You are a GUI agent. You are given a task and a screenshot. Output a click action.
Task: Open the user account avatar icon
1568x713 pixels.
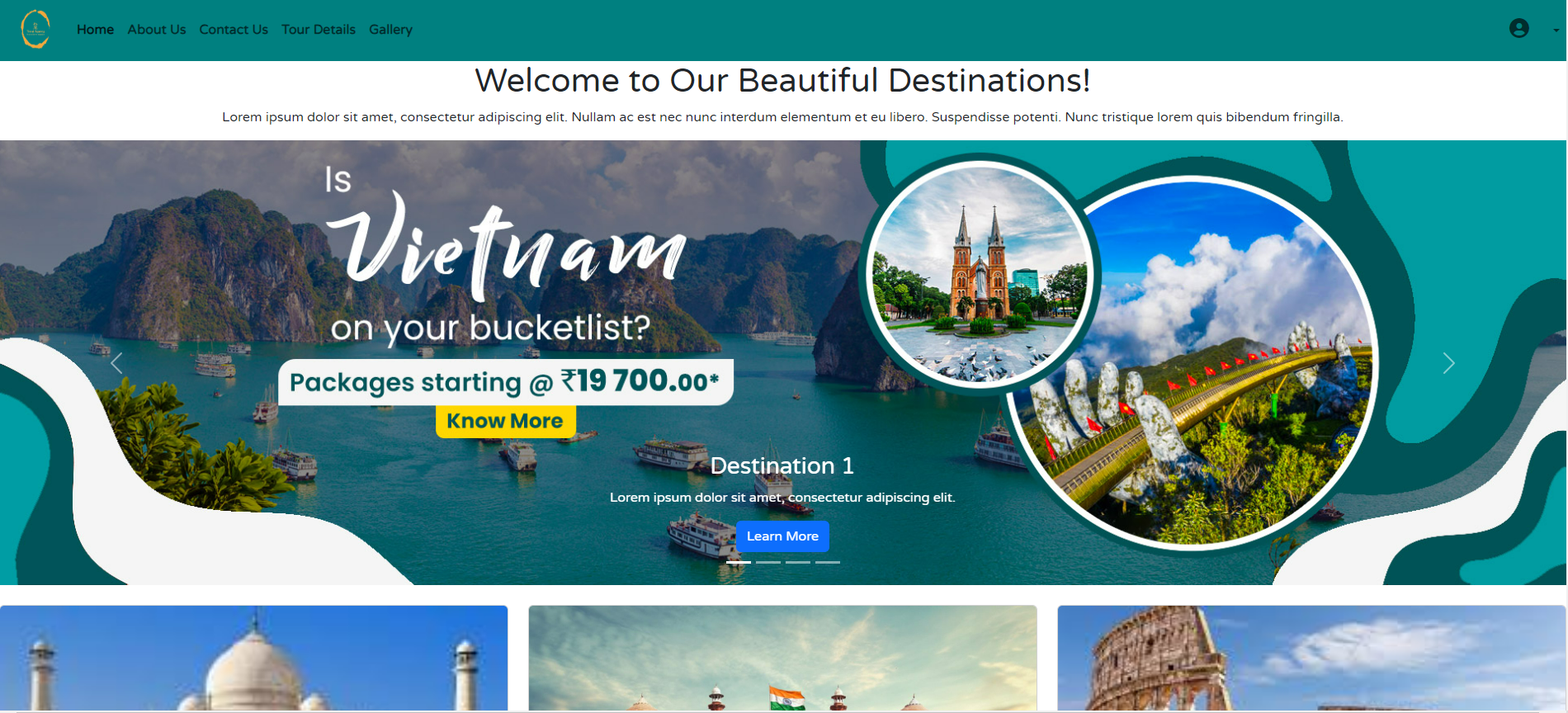click(x=1519, y=29)
